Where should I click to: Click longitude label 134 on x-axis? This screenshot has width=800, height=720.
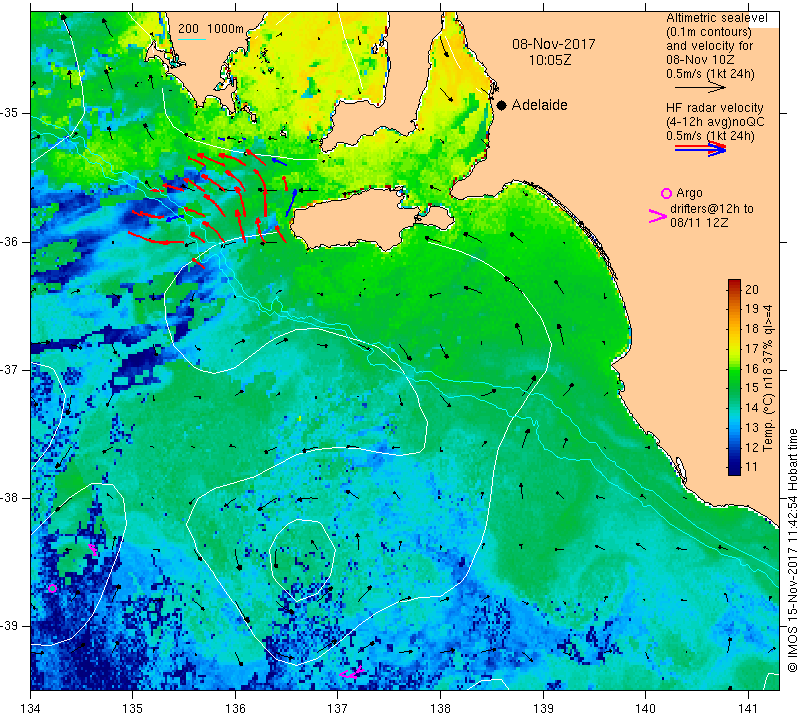[x=31, y=709]
